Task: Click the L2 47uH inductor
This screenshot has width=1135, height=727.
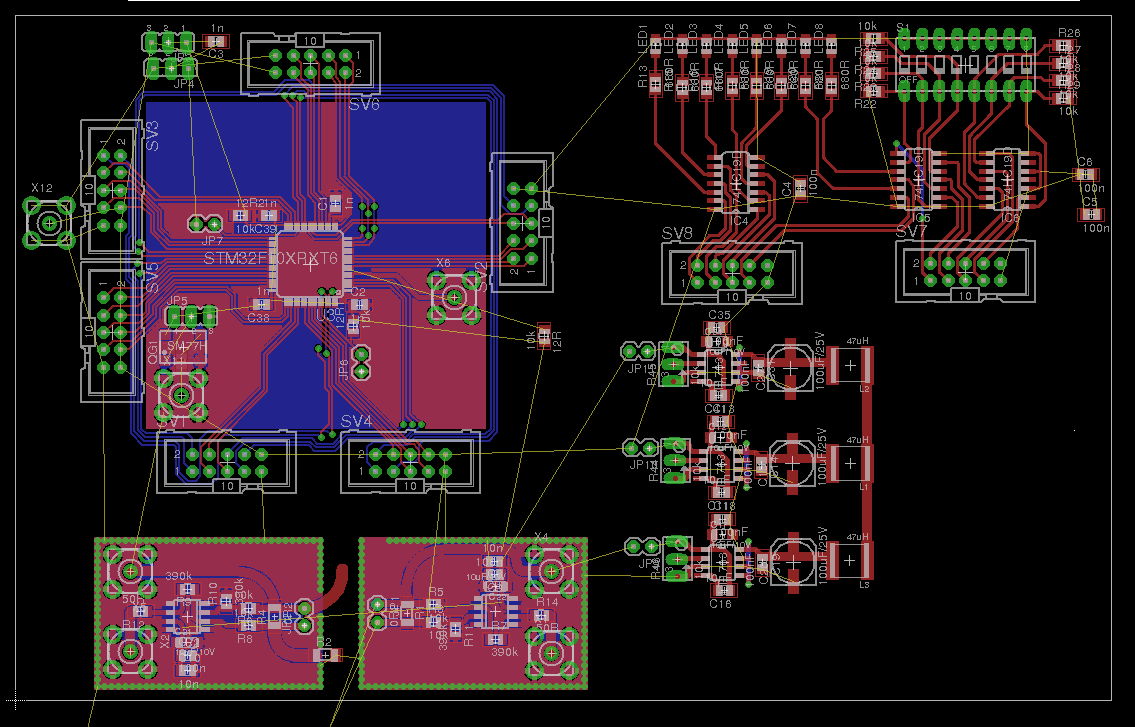Action: [850, 366]
